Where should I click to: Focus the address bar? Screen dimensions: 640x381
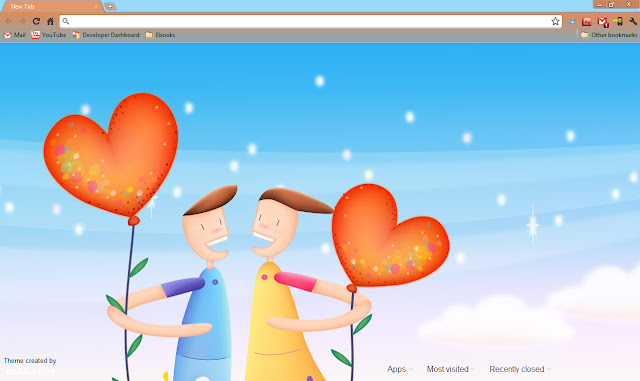(310, 21)
